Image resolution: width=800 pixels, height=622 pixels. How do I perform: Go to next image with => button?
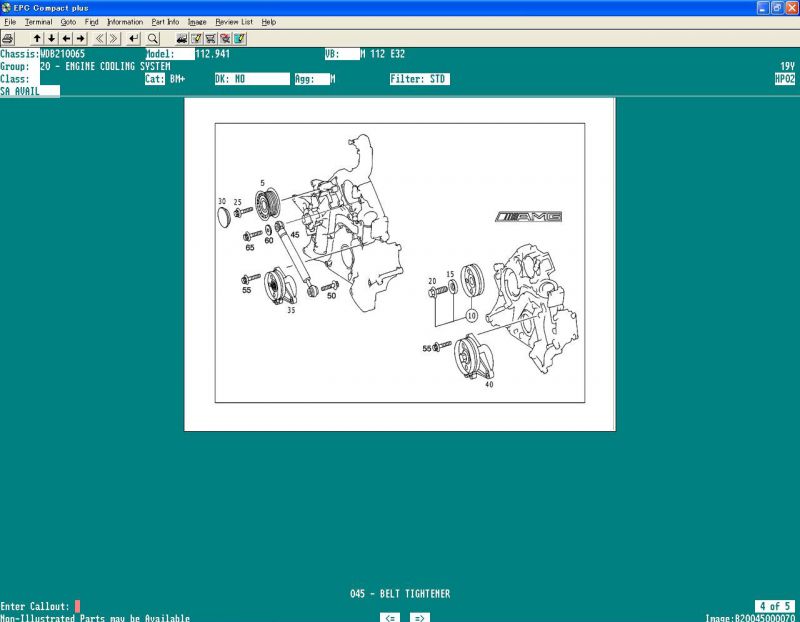tap(420, 617)
